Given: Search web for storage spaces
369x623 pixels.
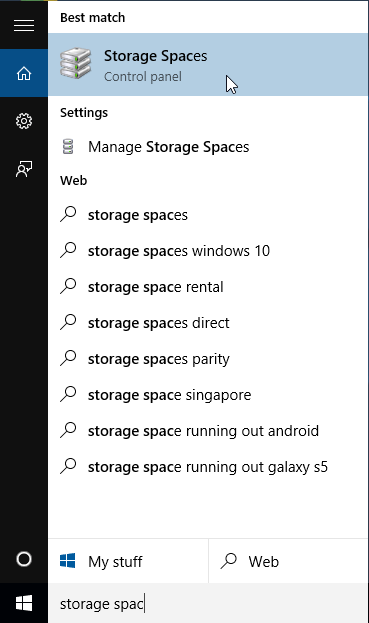Looking at the screenshot, I should 208,215.
